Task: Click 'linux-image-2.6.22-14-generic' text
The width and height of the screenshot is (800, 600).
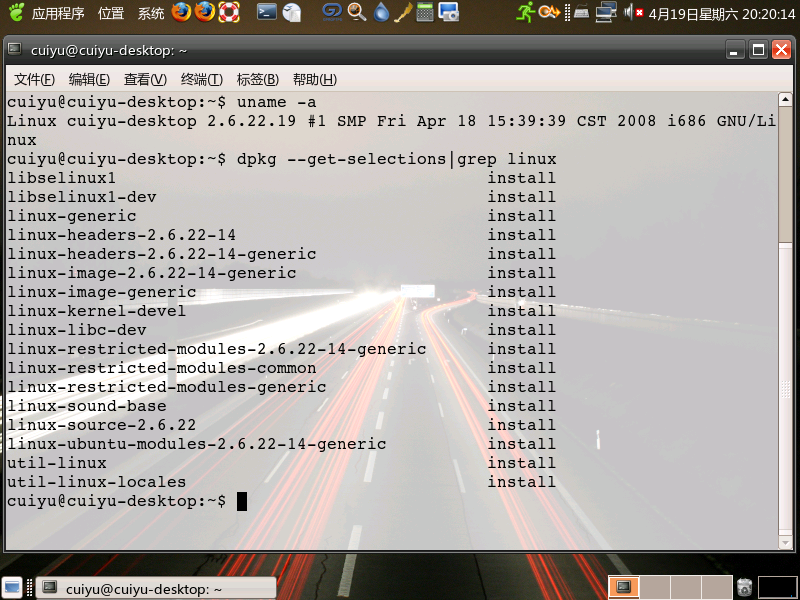Action: pos(152,273)
